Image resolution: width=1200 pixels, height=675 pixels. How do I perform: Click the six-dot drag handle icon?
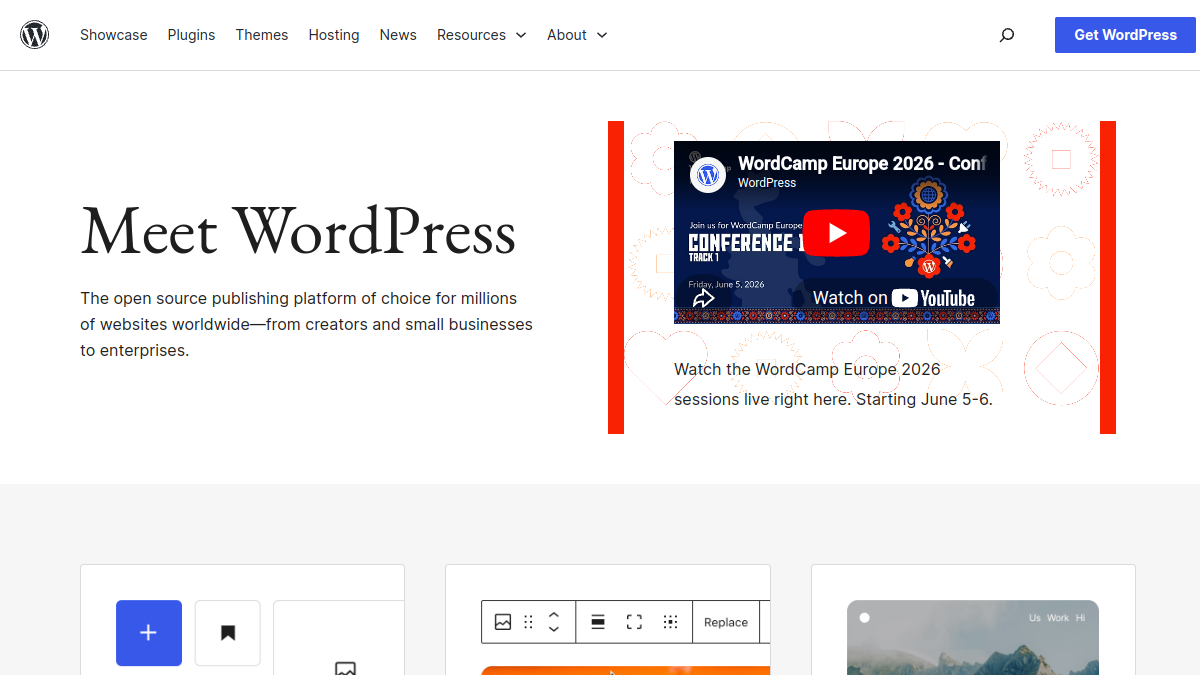pos(529,622)
